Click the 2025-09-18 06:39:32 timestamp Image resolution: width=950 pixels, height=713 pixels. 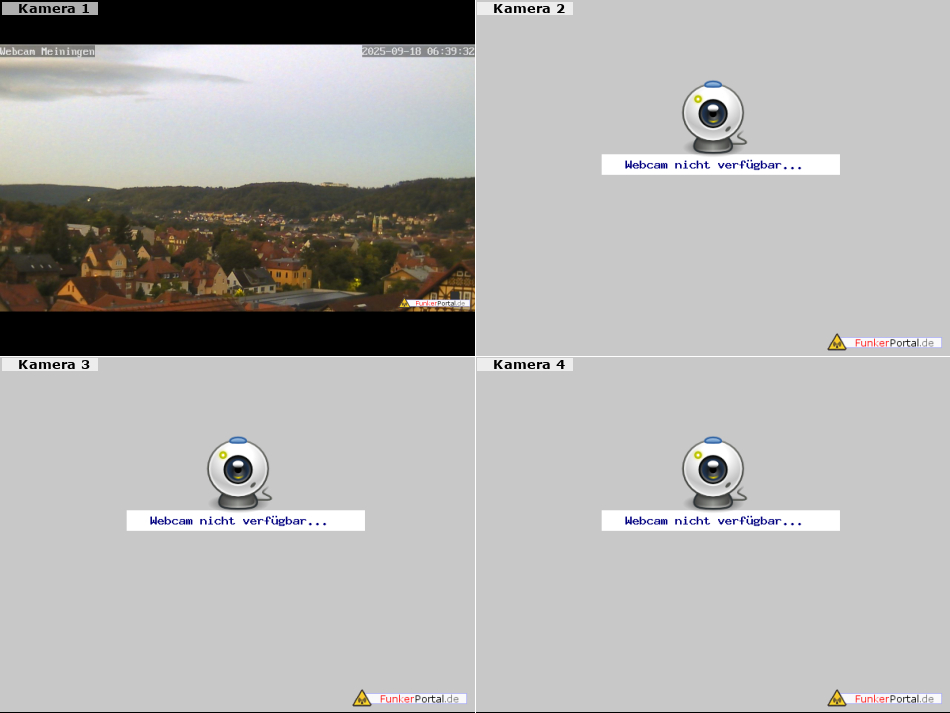pyautogui.click(x=418, y=51)
